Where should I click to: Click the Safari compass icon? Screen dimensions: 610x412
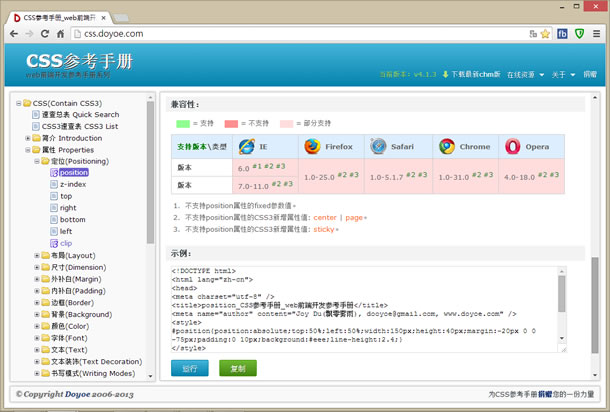pyautogui.click(x=378, y=146)
